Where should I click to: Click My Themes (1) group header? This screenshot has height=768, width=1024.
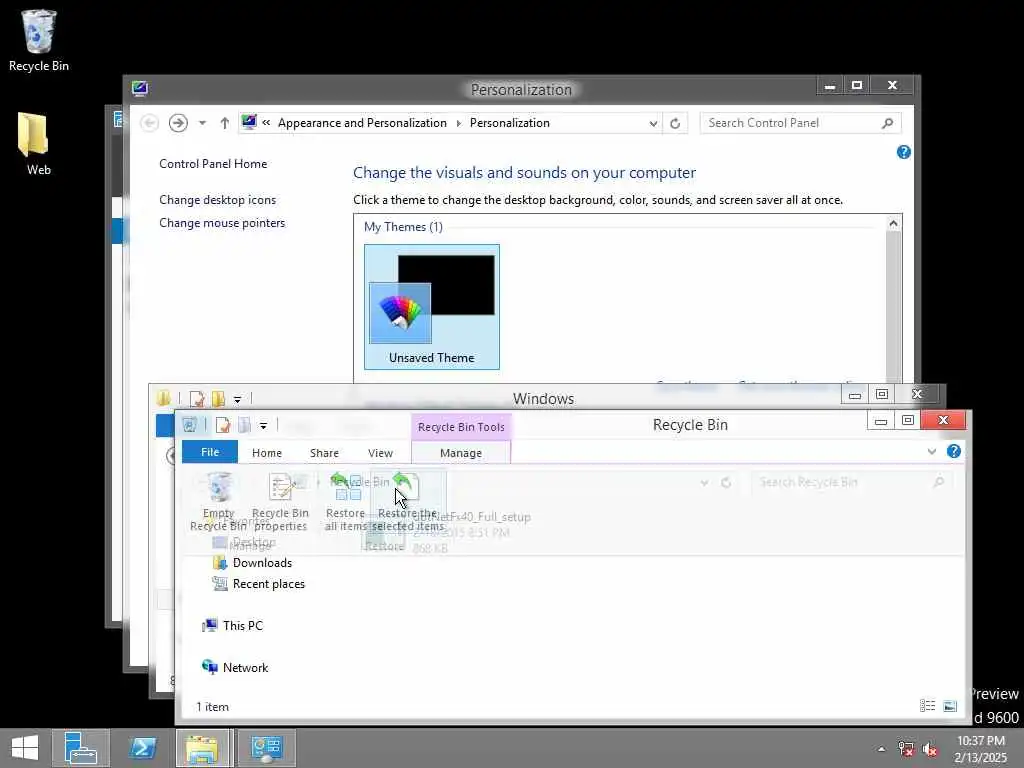403,227
